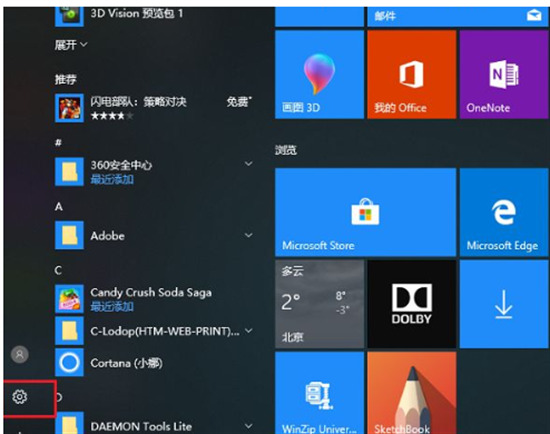550x434 pixels.
Task: Click the DAEMON Tools Lite folder icon
Action: [x=69, y=423]
